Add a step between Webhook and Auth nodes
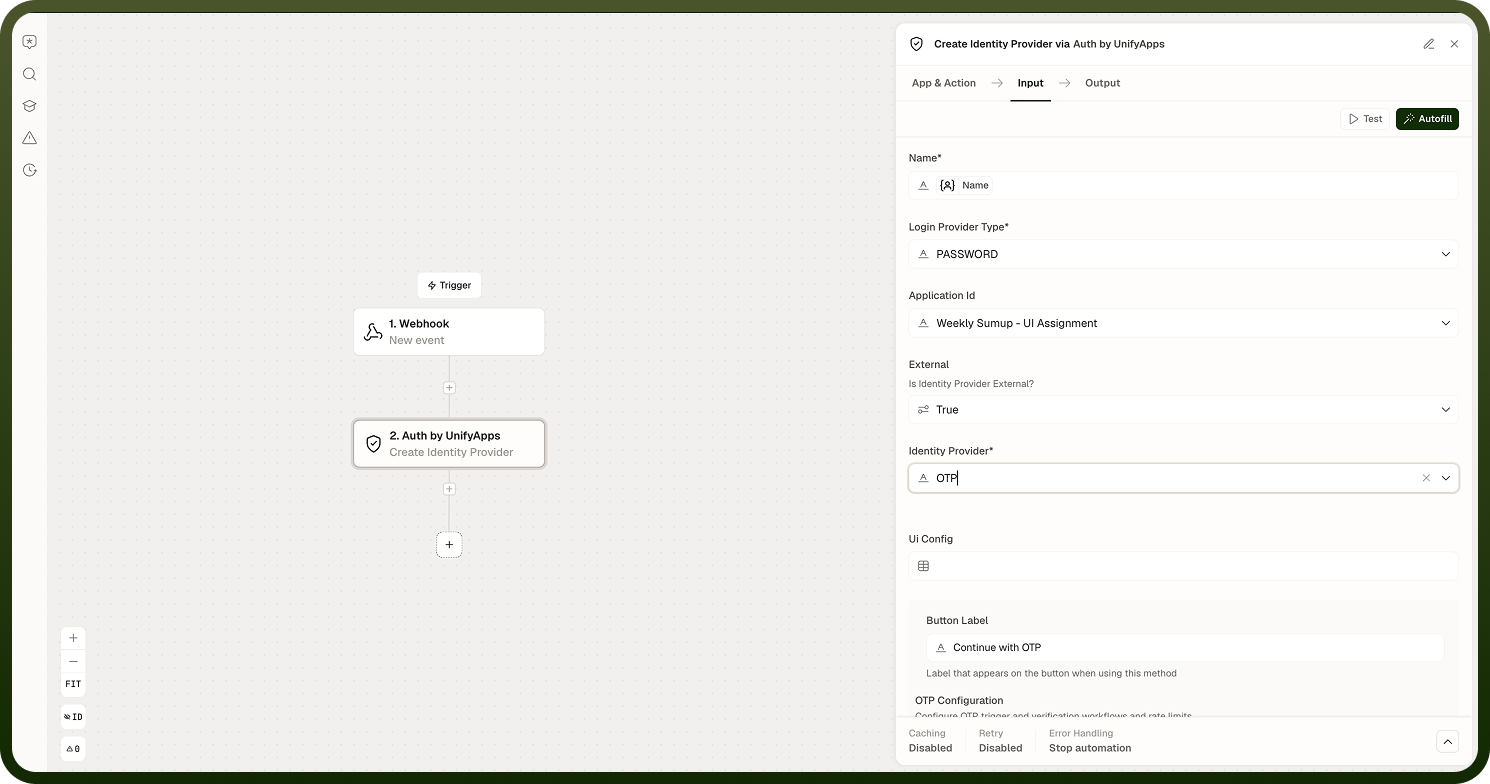The height and width of the screenshot is (784, 1490). pyautogui.click(x=449, y=388)
